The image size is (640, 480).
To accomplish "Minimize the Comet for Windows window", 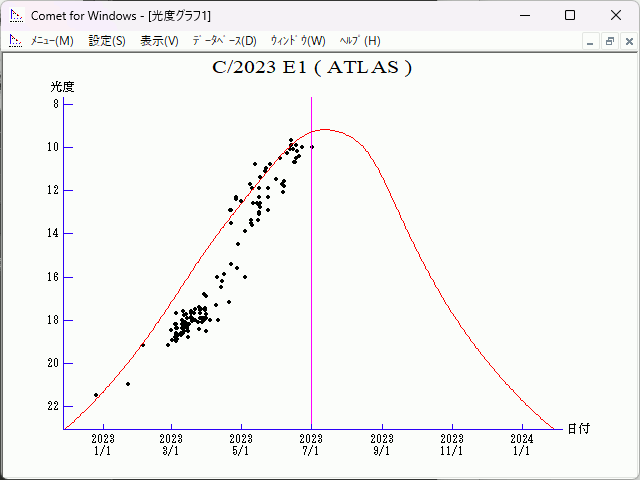I will tap(525, 16).
